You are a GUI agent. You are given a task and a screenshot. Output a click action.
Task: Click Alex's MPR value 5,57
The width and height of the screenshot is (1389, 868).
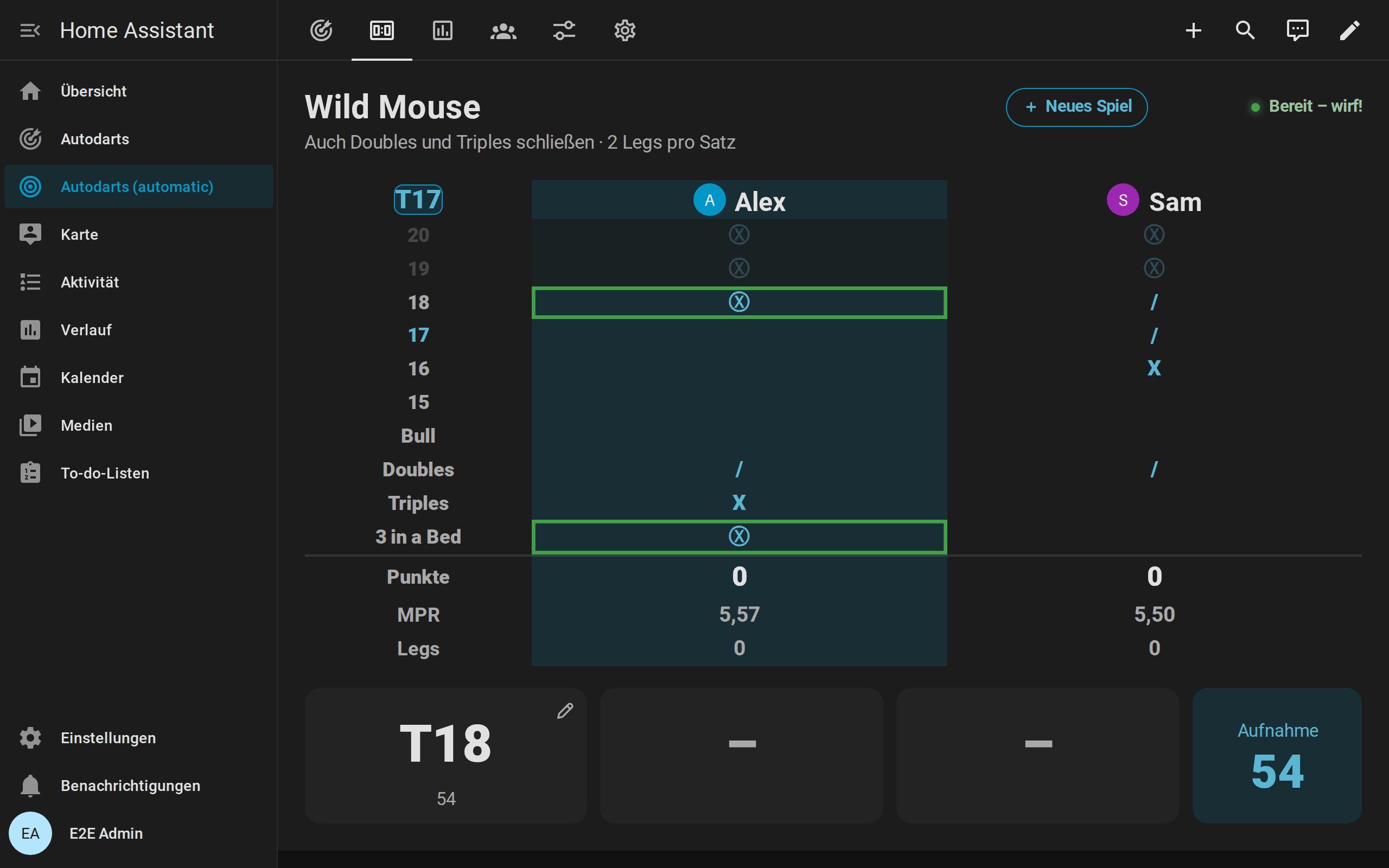[x=740, y=615]
